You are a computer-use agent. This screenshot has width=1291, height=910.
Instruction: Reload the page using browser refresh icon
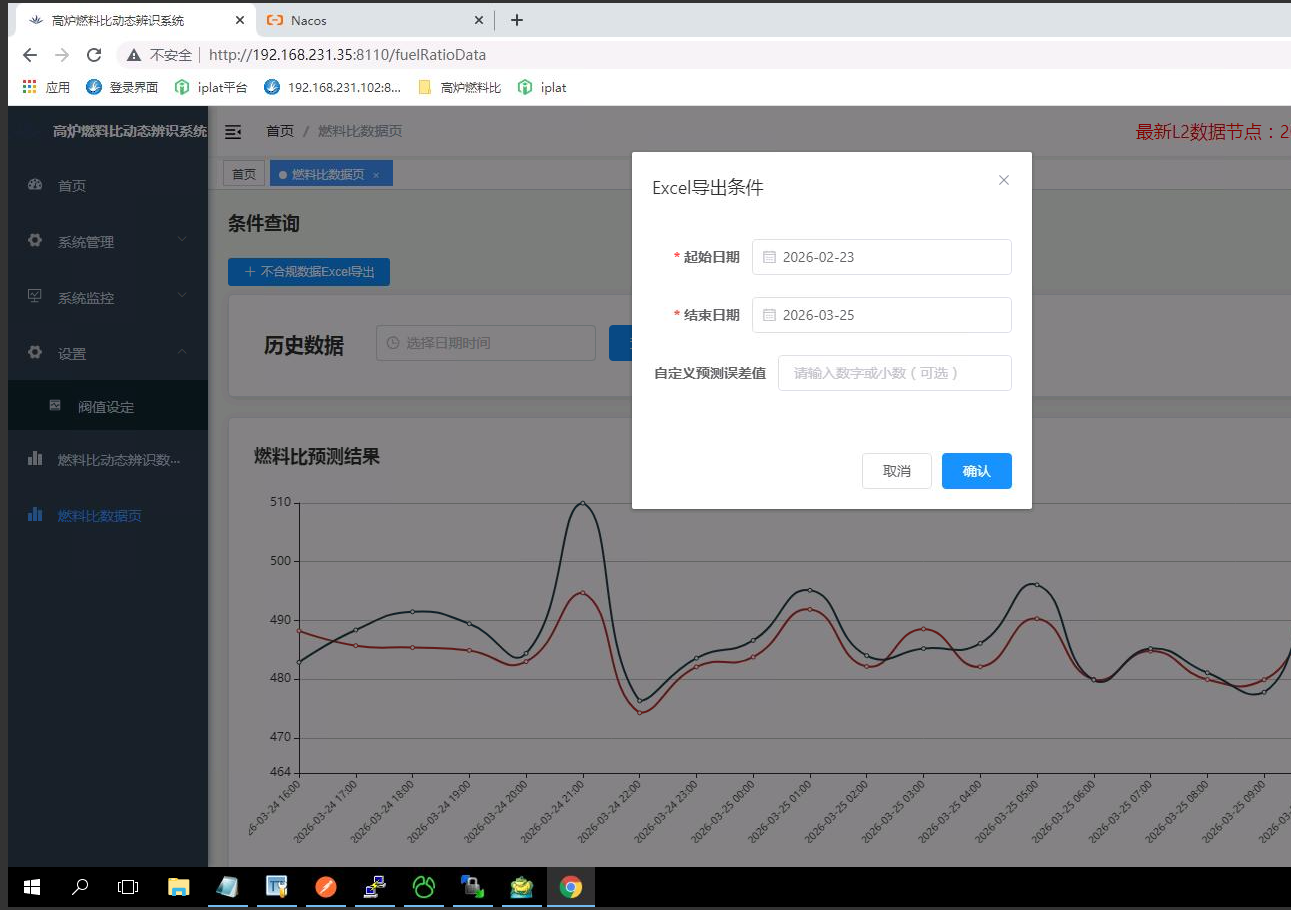(94, 55)
